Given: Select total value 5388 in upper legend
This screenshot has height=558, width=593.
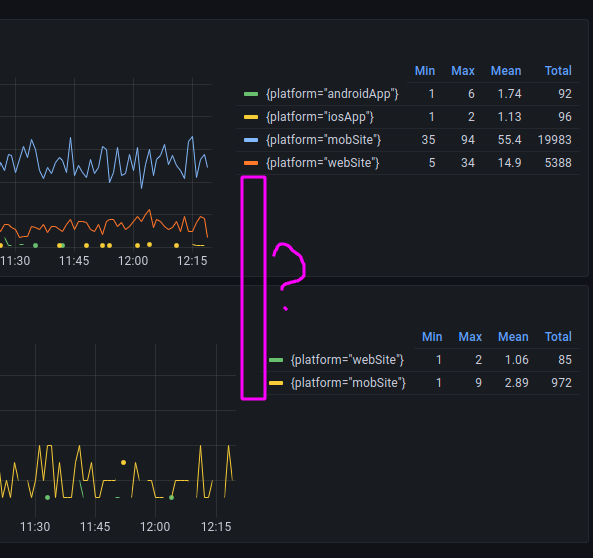Looking at the screenshot, I should click(558, 163).
